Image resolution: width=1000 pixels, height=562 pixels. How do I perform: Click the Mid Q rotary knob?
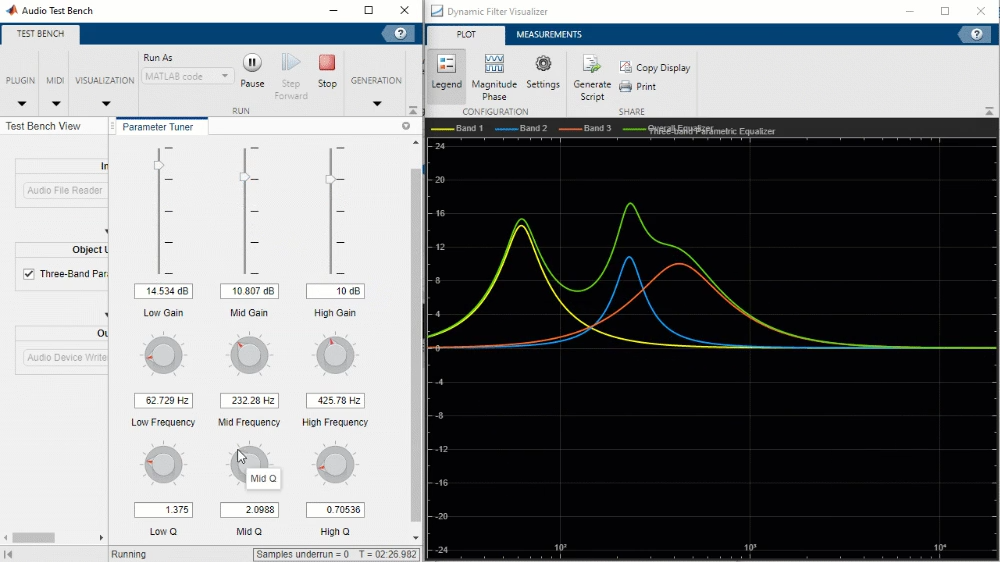249,464
